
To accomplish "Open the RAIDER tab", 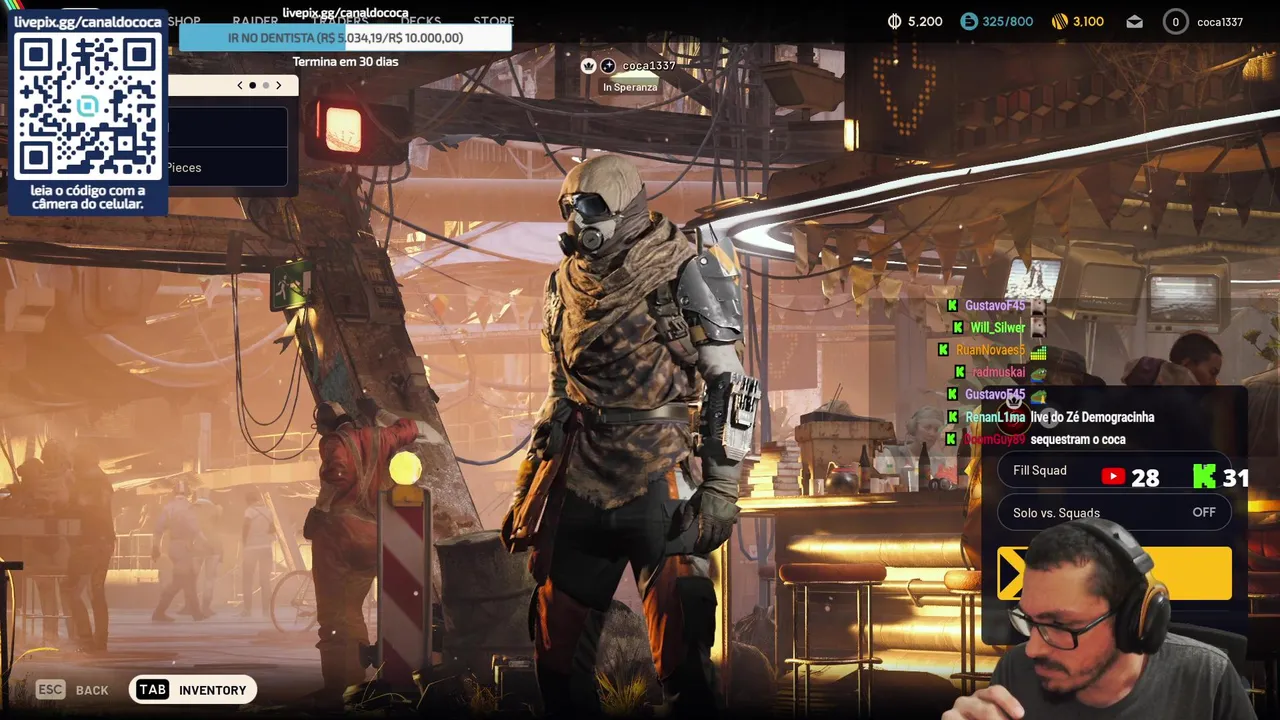I will click(255, 21).
